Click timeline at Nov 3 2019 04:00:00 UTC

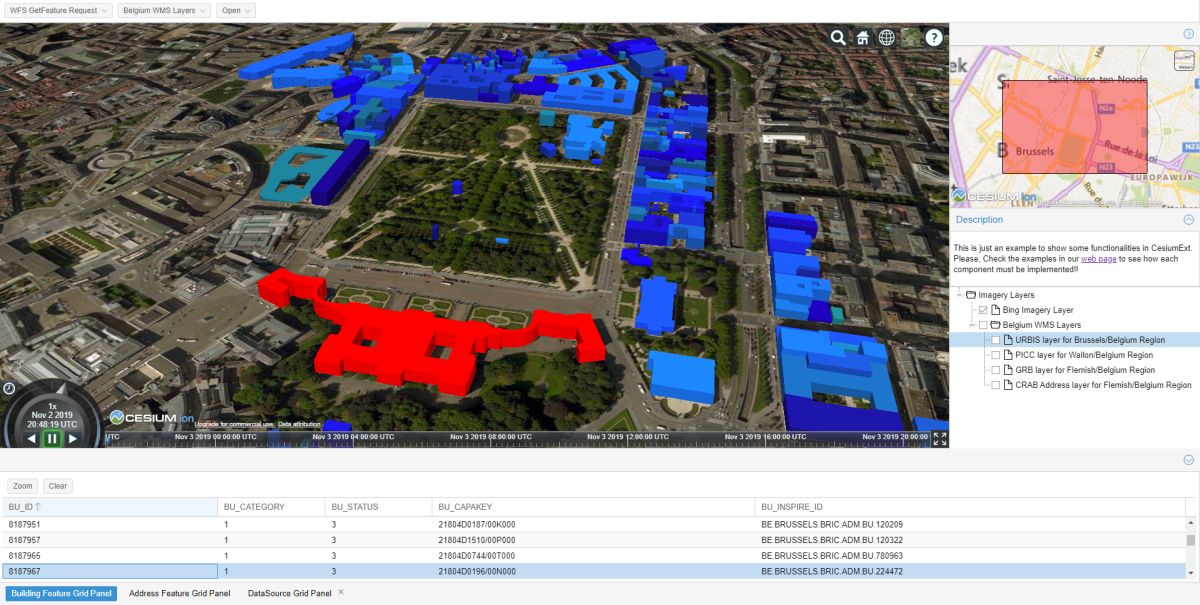click(x=355, y=437)
